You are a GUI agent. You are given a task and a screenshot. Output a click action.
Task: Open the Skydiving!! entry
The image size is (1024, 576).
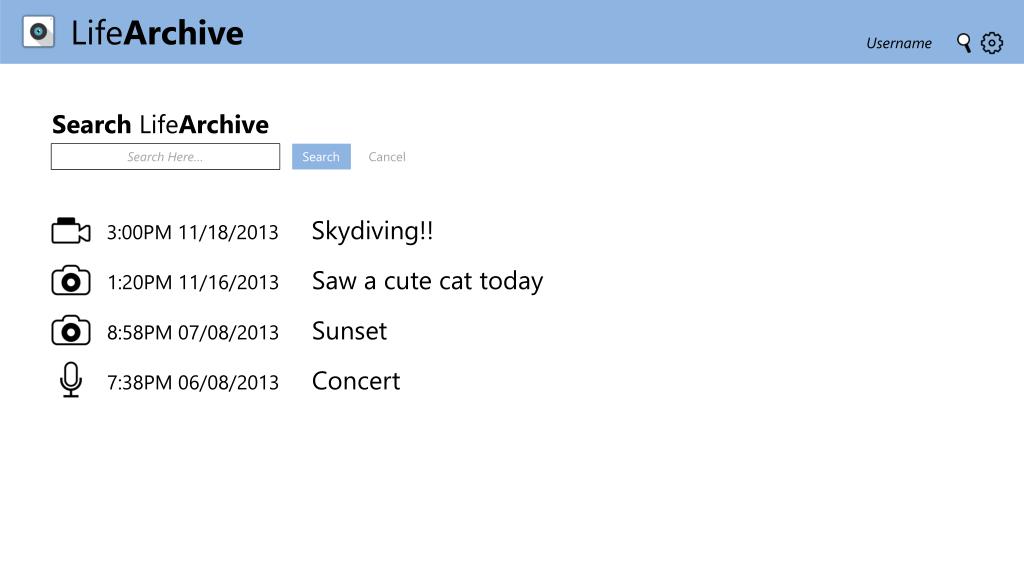click(x=372, y=231)
